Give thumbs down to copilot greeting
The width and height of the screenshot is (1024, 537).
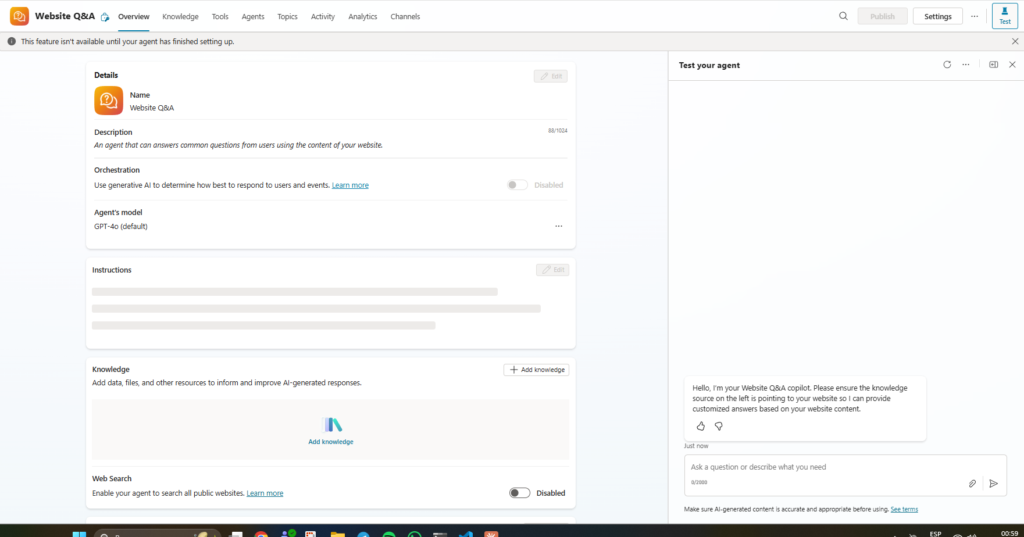click(x=718, y=426)
